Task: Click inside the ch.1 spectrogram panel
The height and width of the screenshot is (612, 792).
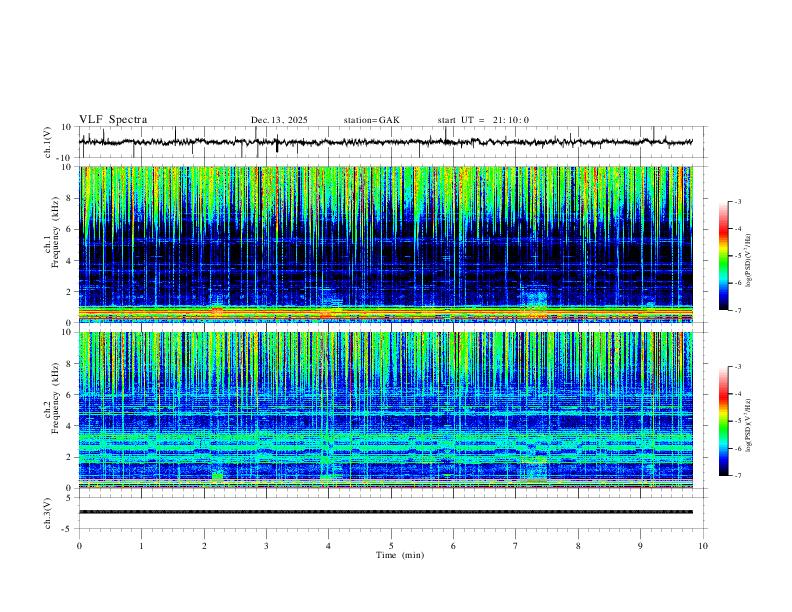Action: coord(386,244)
